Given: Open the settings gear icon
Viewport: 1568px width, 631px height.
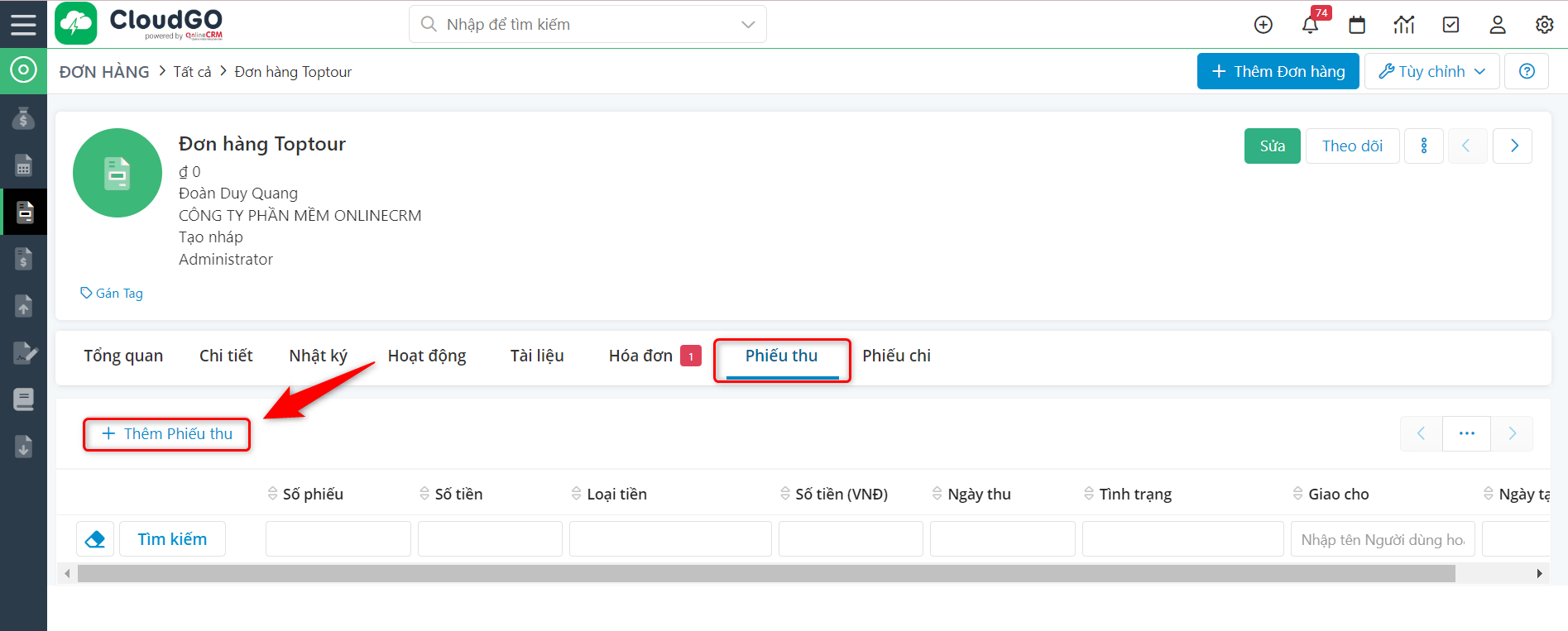Looking at the screenshot, I should pos(1544,25).
